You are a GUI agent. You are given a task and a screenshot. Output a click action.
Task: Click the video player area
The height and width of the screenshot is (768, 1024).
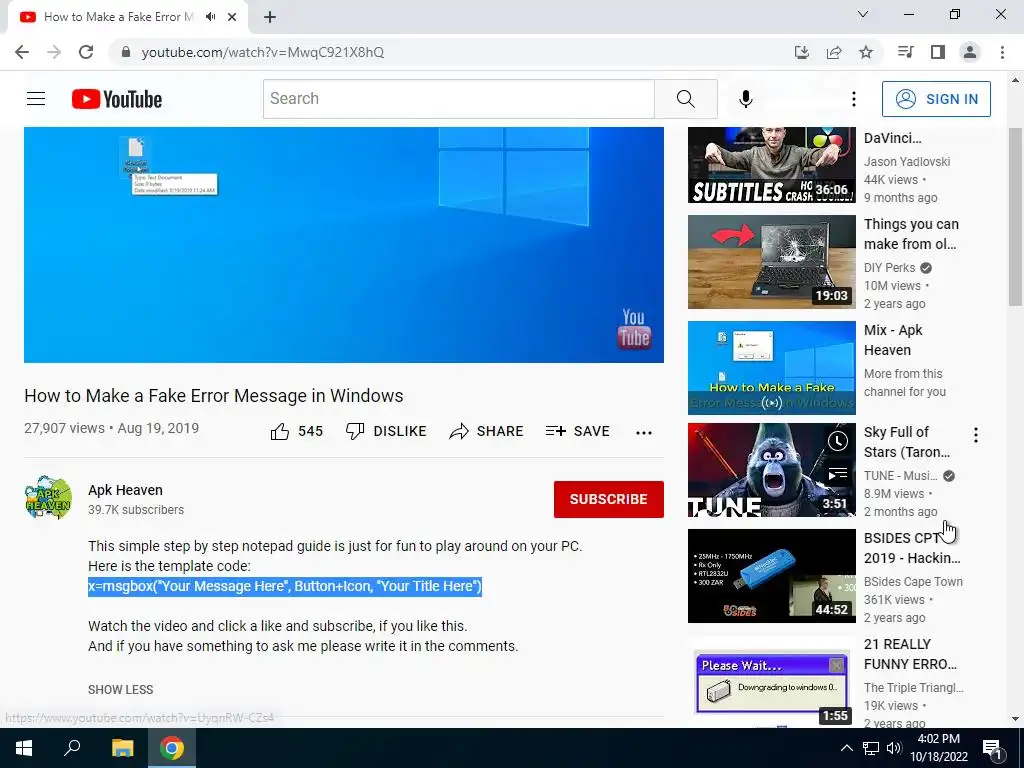click(344, 245)
